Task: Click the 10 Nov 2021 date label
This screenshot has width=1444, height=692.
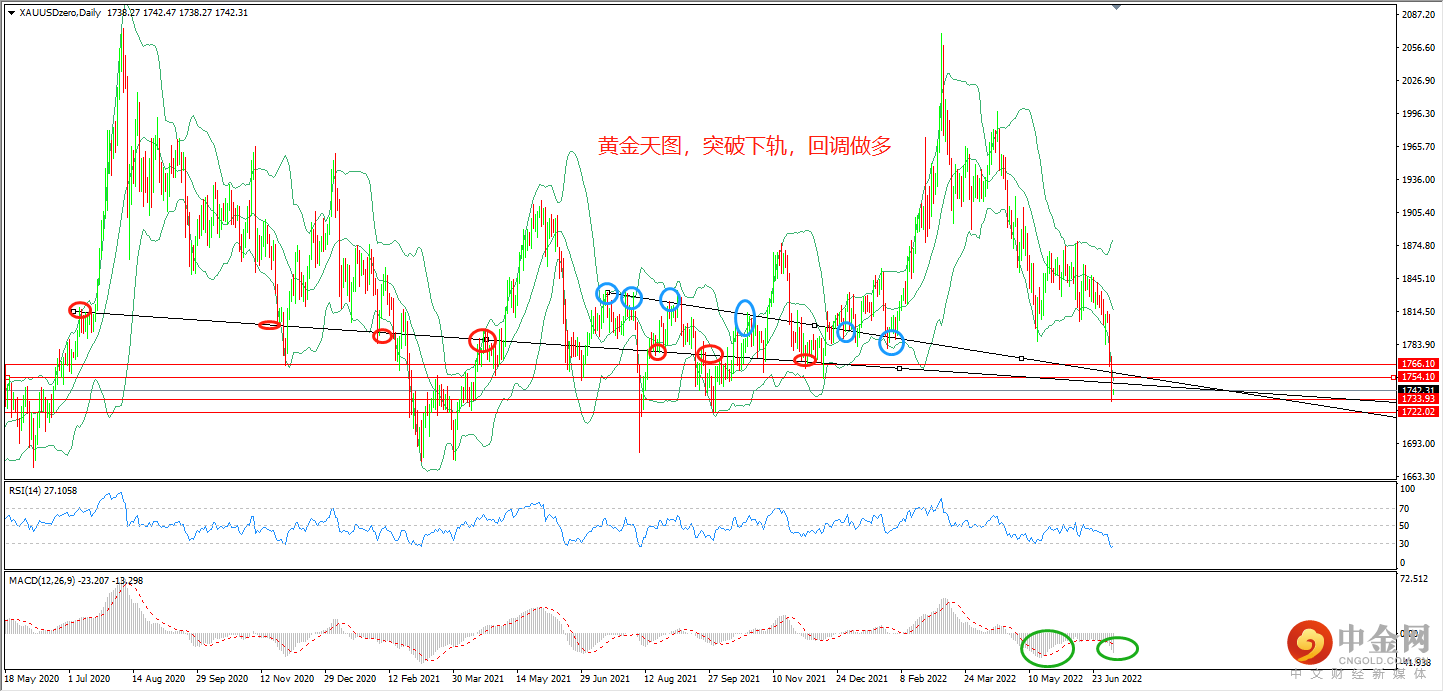Action: coord(801,678)
